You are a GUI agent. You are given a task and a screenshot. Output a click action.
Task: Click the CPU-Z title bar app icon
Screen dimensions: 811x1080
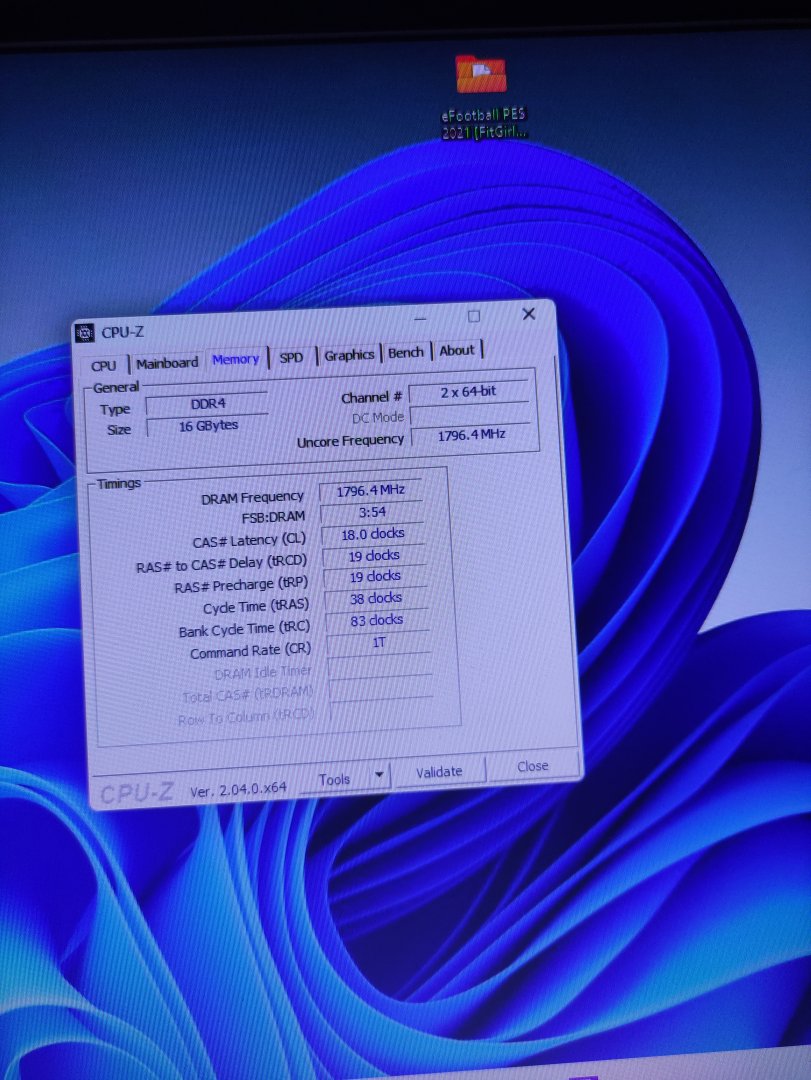pyautogui.click(x=85, y=333)
